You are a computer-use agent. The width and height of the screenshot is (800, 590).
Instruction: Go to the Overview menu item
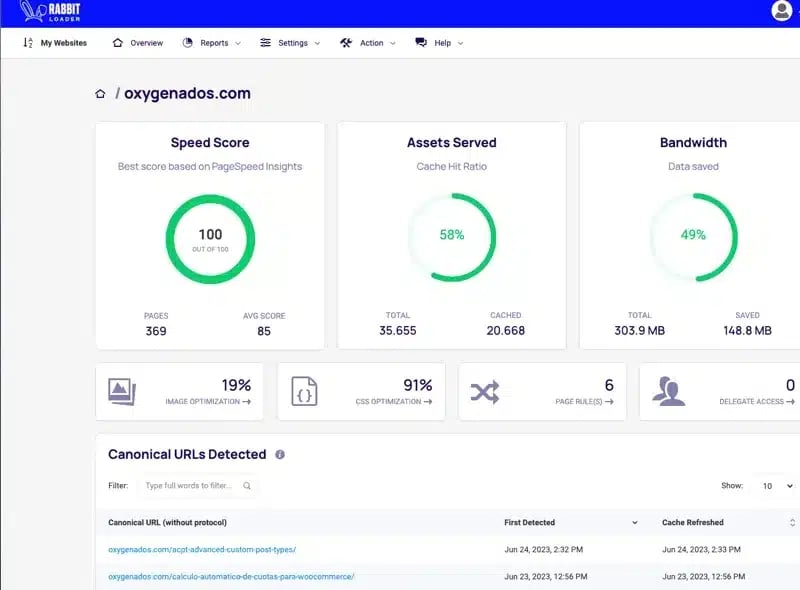tap(138, 43)
